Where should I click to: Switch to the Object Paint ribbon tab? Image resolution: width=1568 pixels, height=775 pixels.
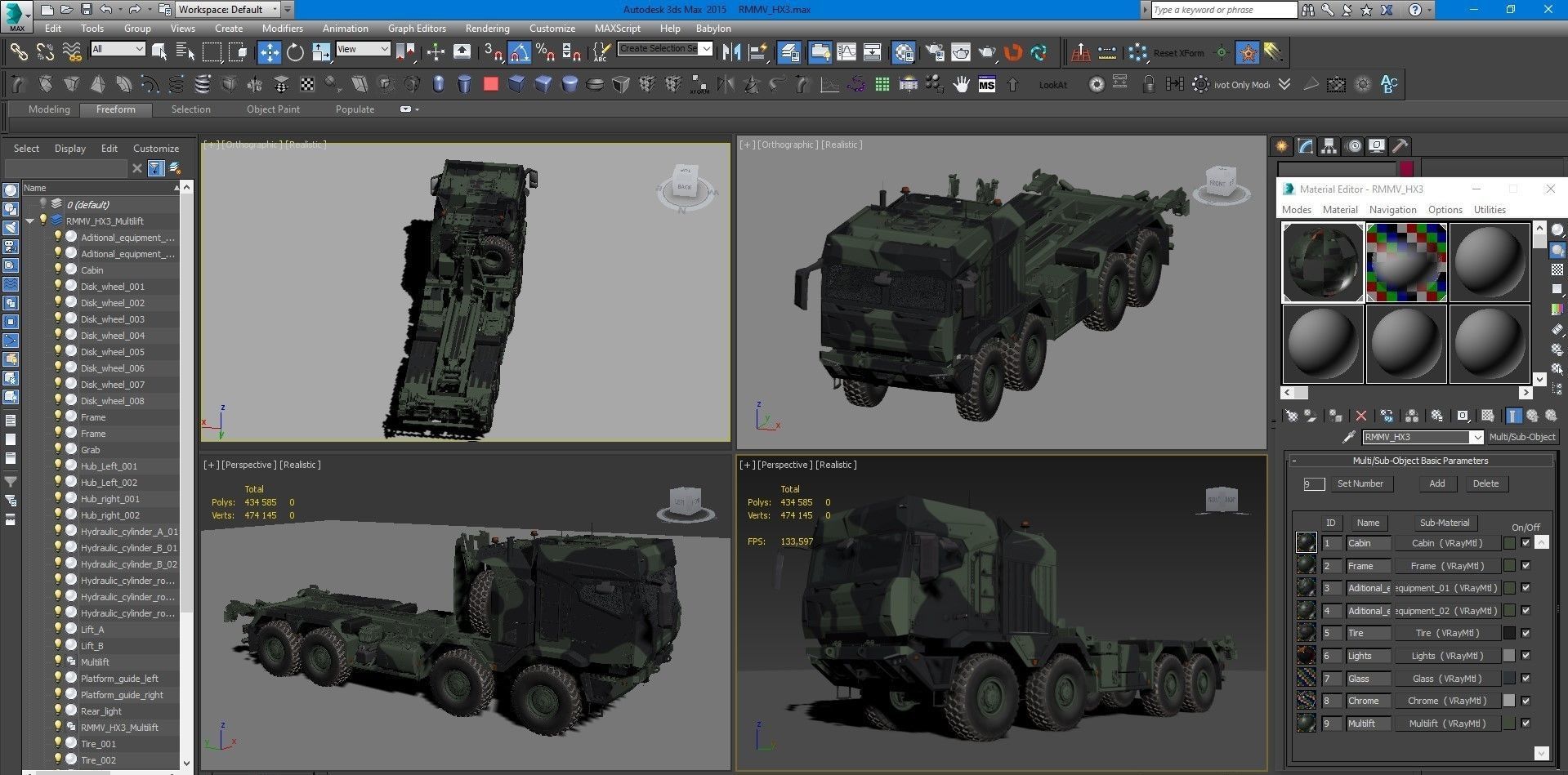(x=273, y=109)
